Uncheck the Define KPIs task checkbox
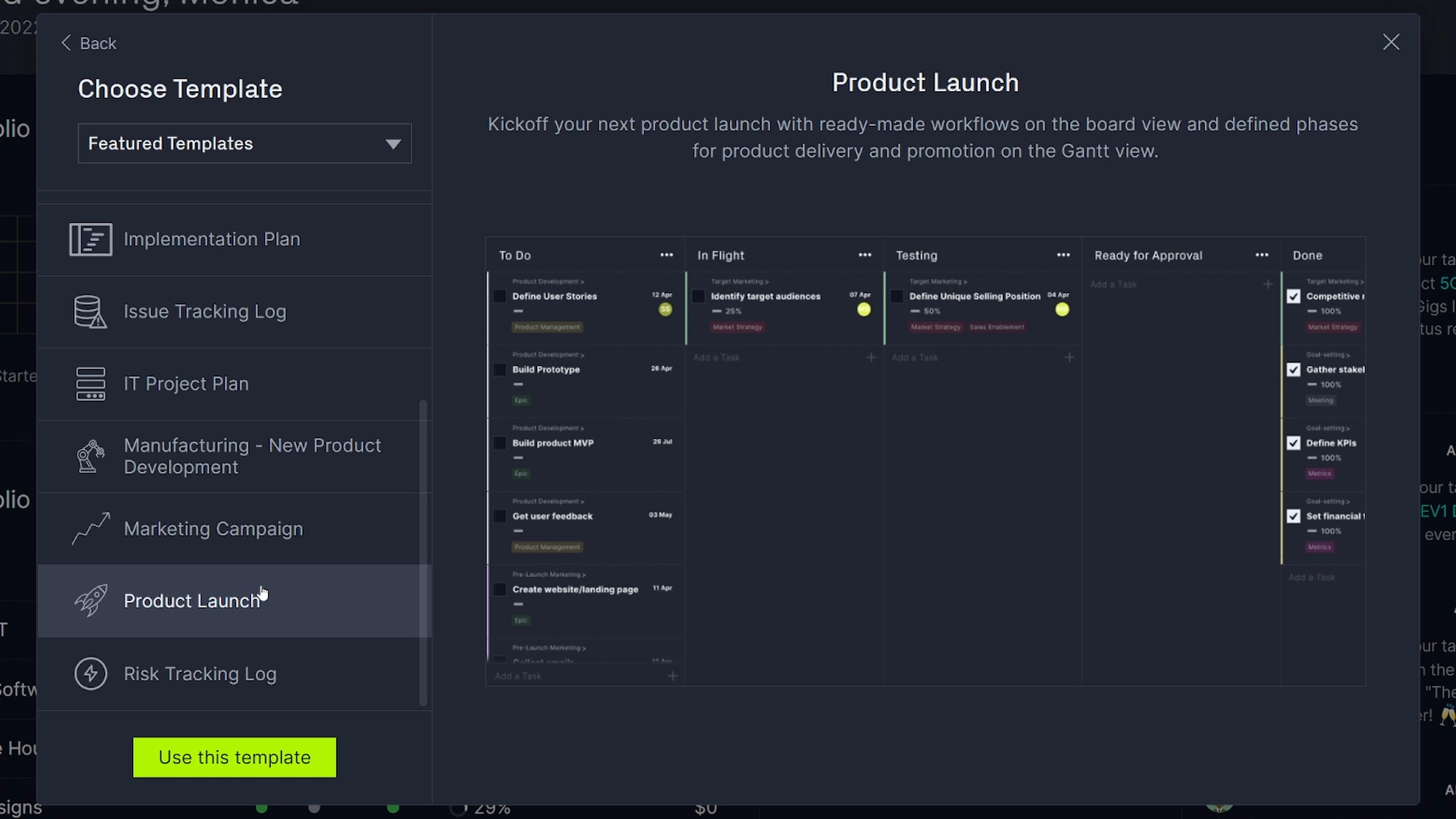 coord(1293,442)
